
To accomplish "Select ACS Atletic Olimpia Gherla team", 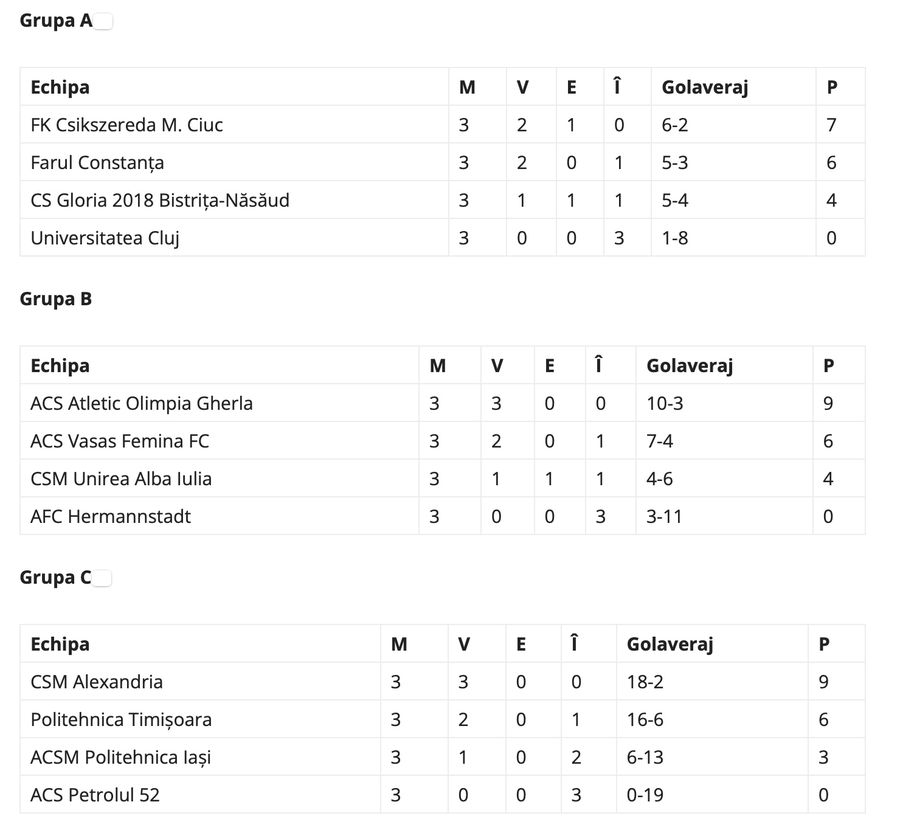I will pos(141,404).
